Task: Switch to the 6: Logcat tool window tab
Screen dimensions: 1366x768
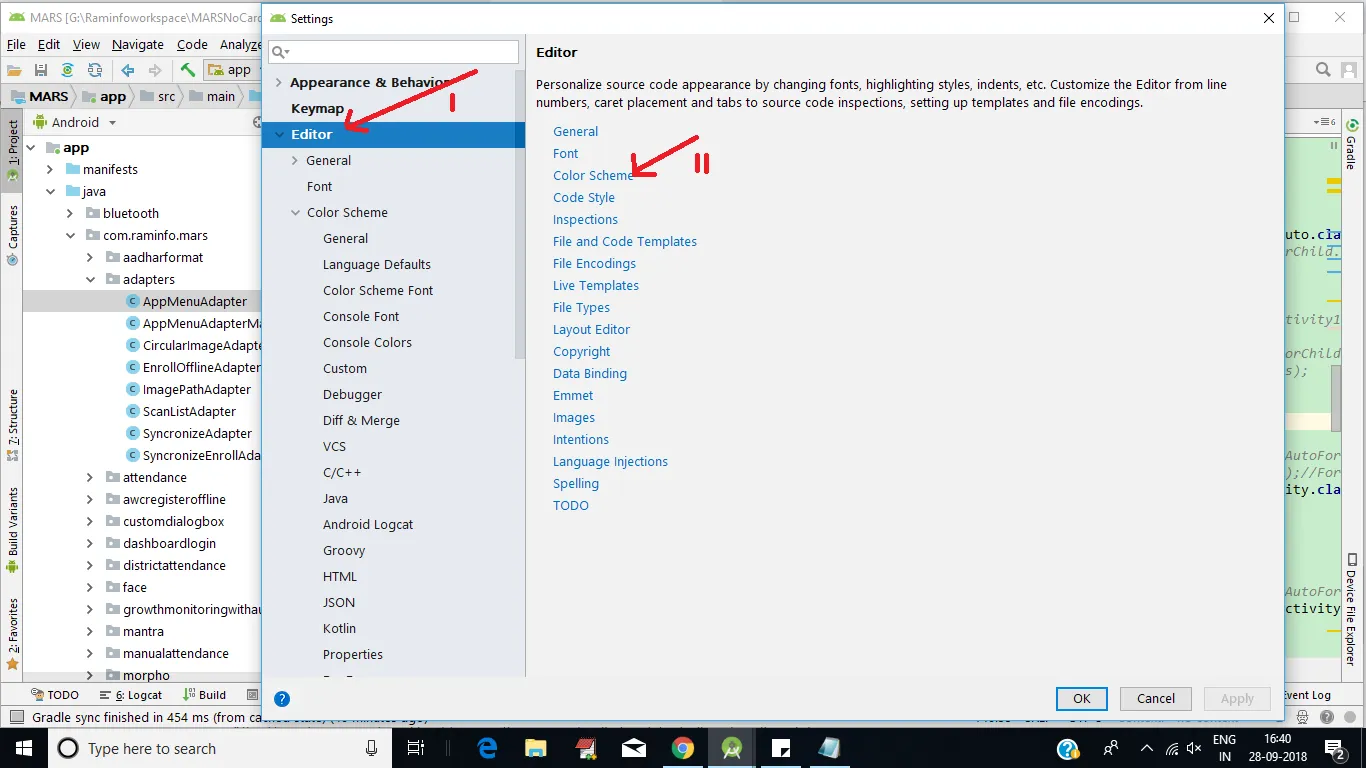Action: coord(130,695)
